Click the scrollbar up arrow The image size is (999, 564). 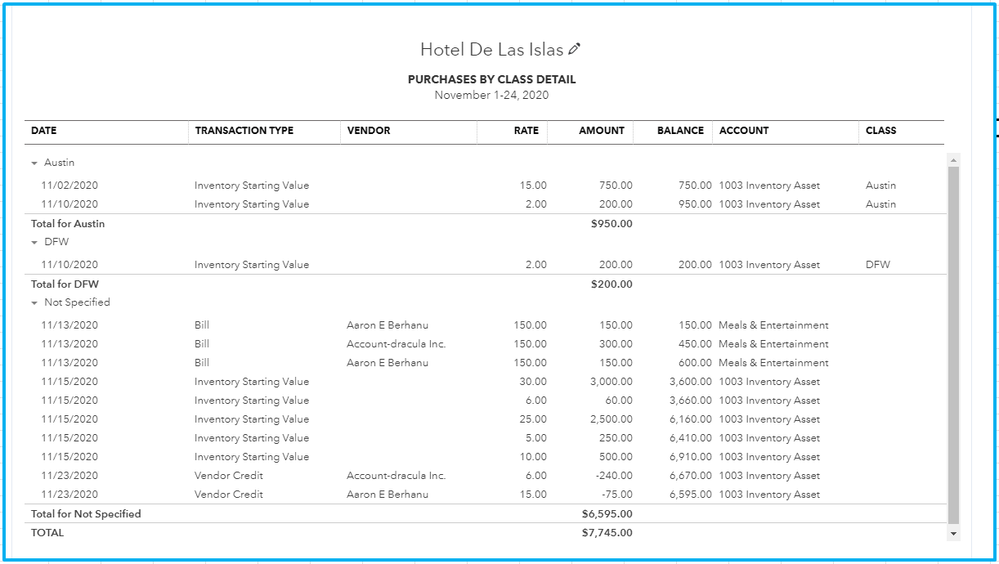[953, 160]
